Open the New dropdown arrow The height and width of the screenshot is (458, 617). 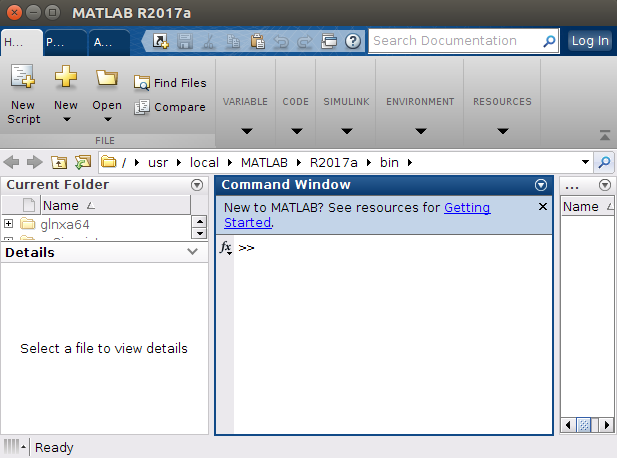pos(67,119)
